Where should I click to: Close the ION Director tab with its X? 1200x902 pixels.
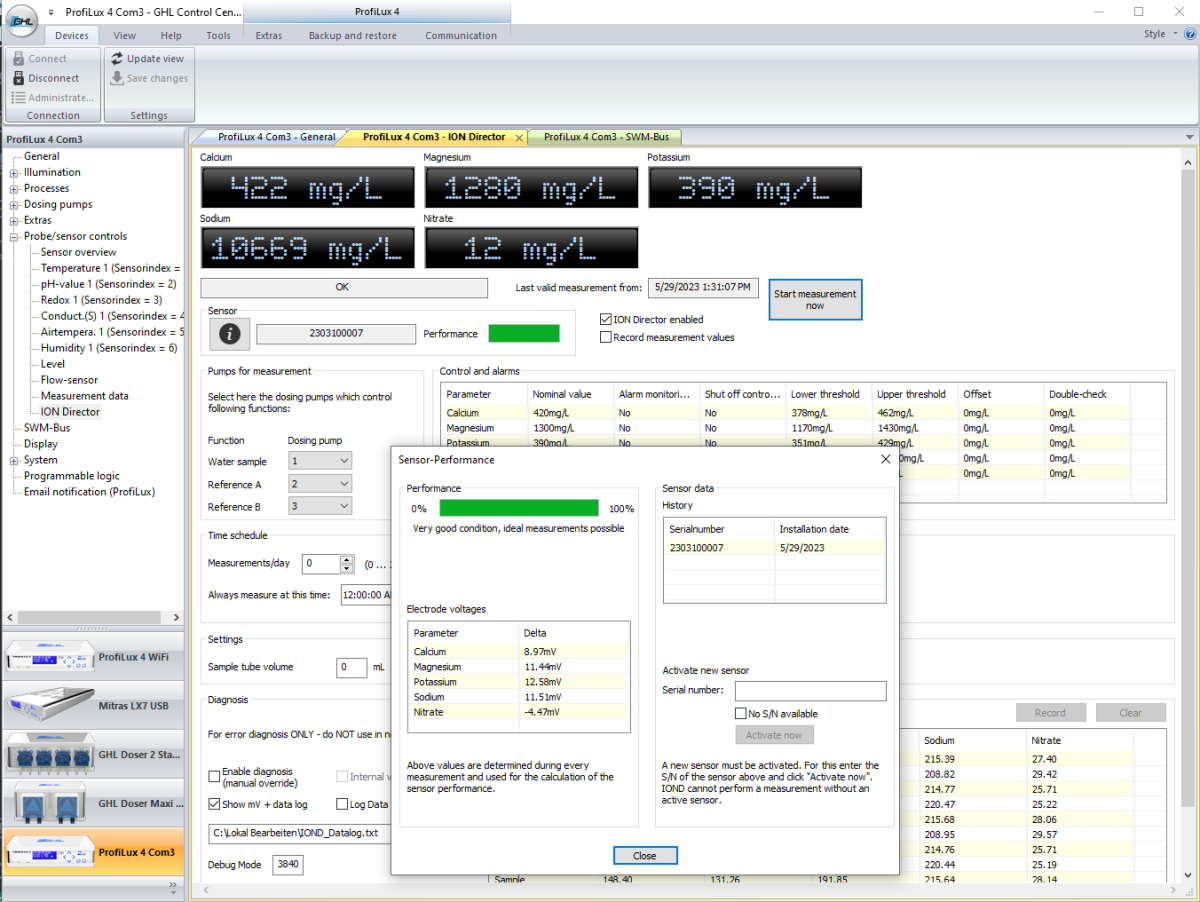point(518,137)
